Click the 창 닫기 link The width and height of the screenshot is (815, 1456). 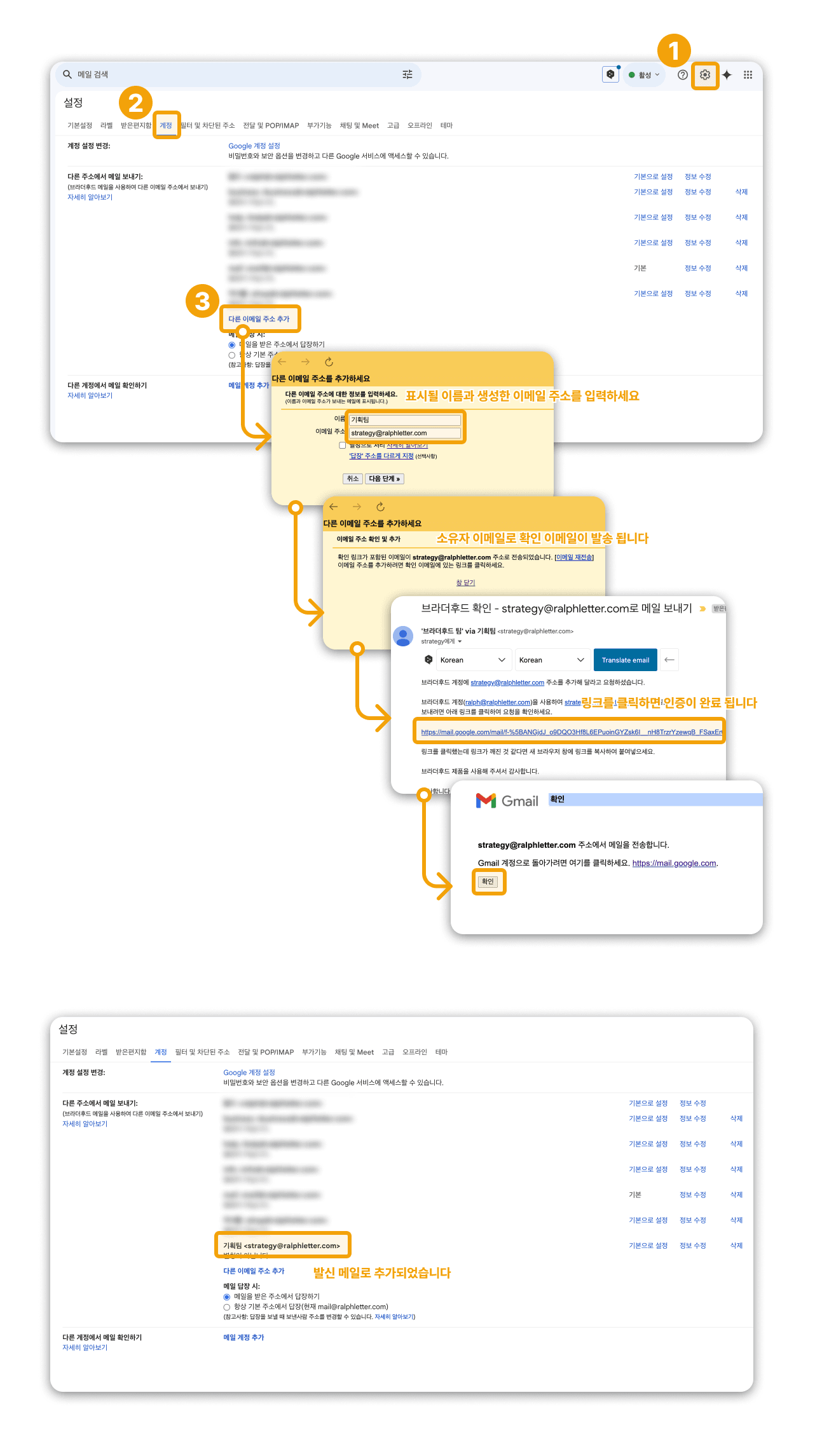click(x=465, y=583)
